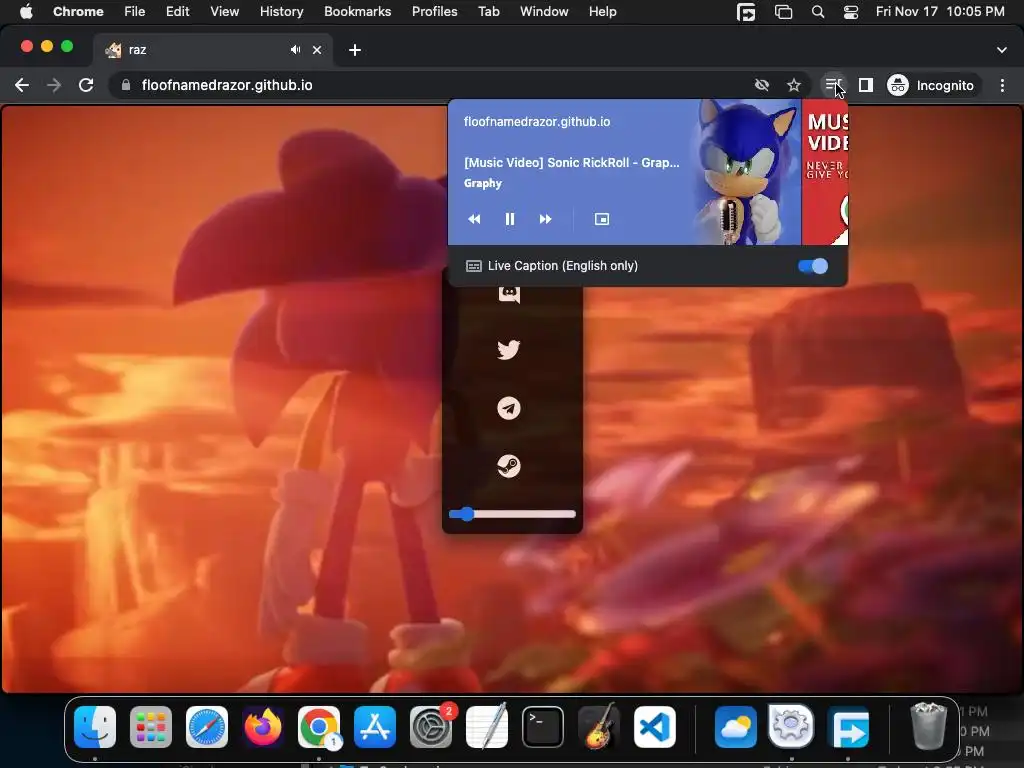Open a new tab
Image resolution: width=1024 pixels, height=768 pixels.
[x=355, y=50]
